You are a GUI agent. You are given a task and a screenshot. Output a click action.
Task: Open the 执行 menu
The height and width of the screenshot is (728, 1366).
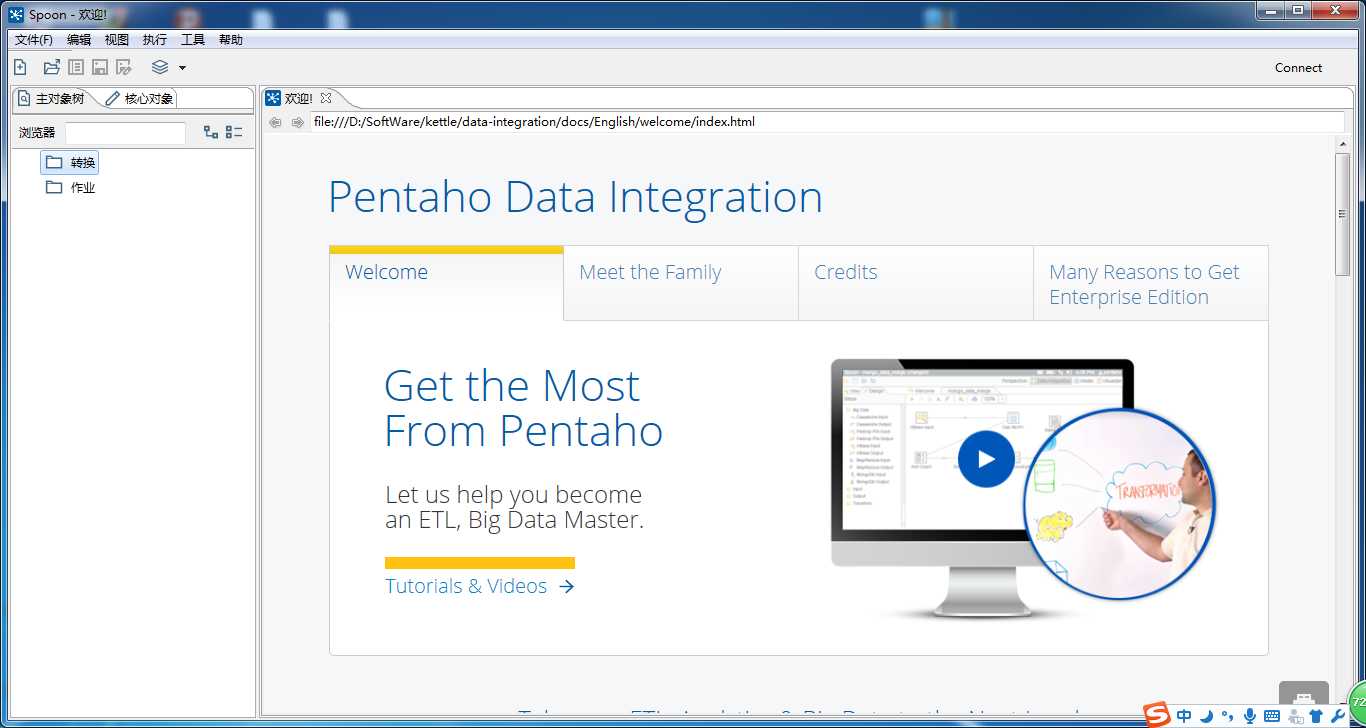point(155,40)
